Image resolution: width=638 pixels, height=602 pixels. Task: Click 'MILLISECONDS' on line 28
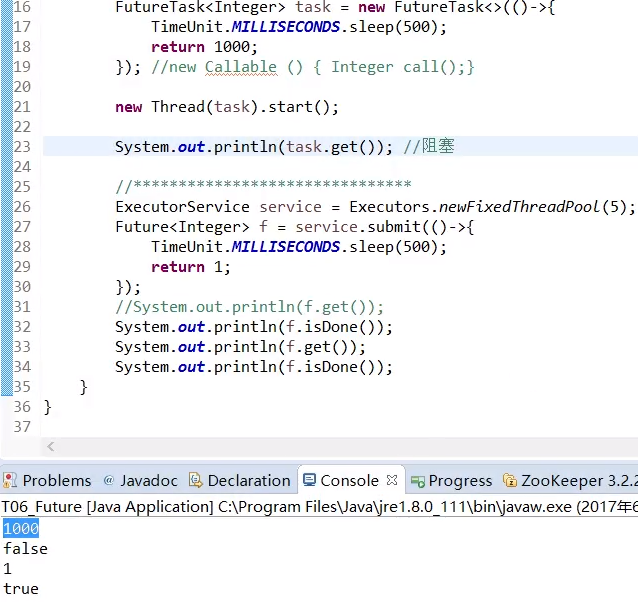[x=286, y=247]
